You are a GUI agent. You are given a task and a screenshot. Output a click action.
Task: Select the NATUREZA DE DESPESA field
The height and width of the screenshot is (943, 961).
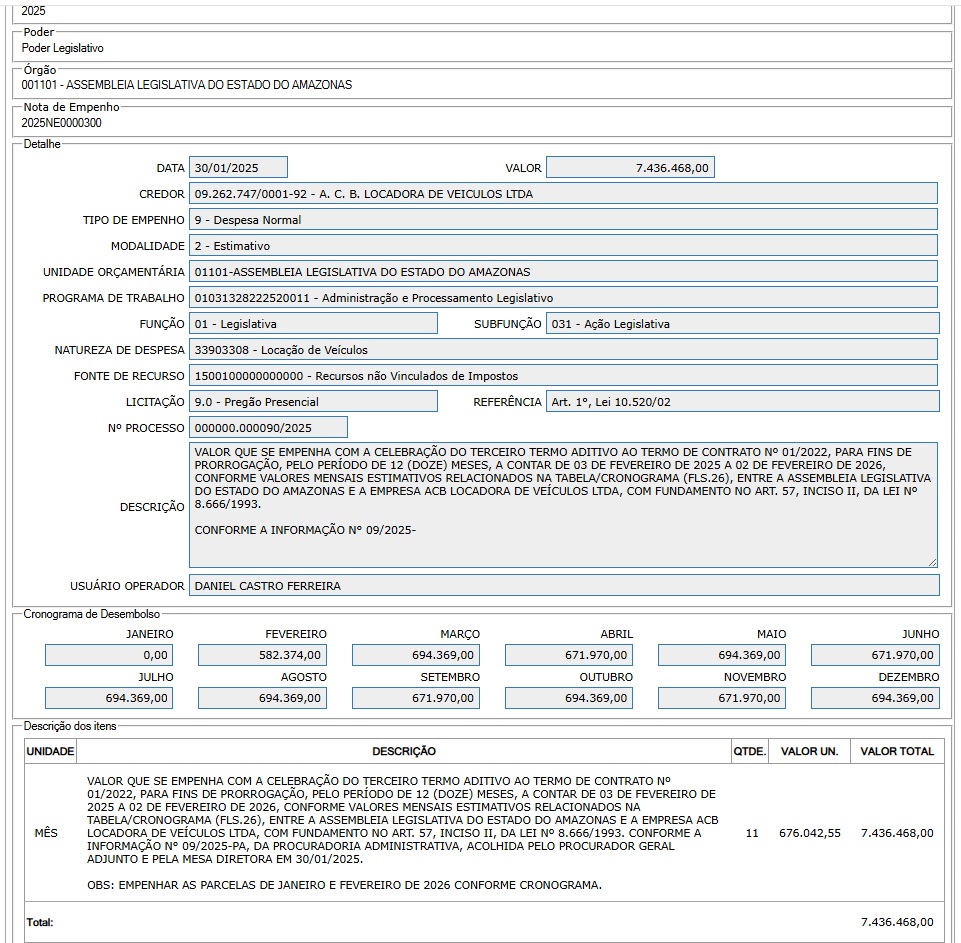click(x=562, y=350)
